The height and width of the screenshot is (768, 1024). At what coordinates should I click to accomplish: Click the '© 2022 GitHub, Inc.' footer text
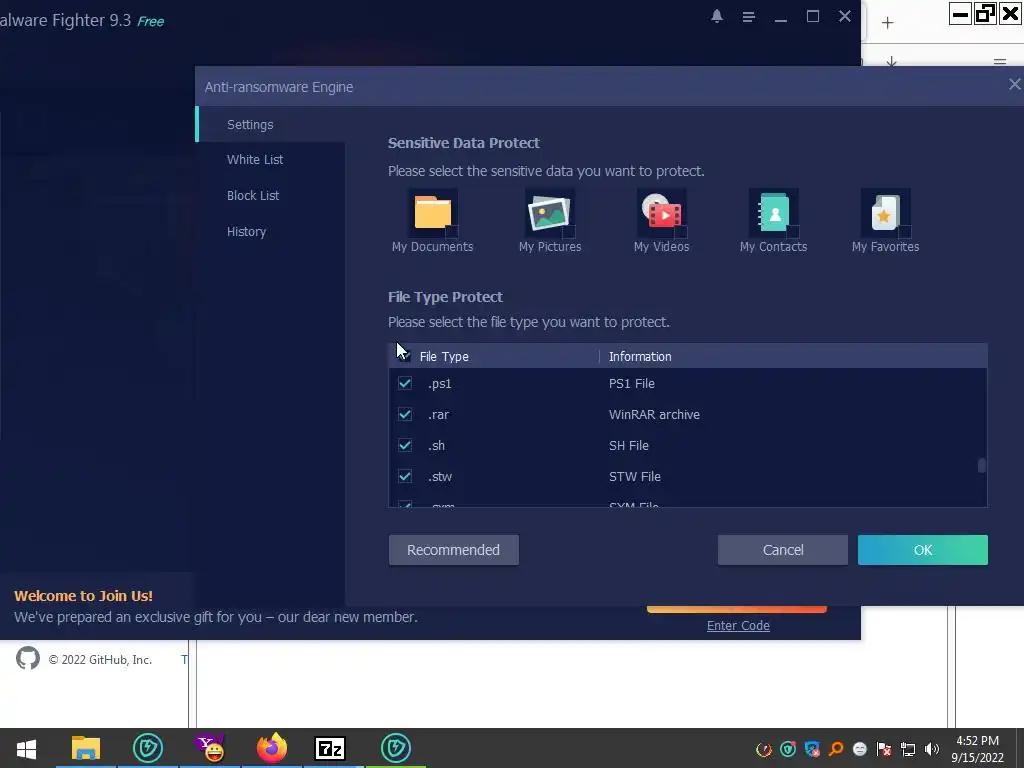point(100,660)
